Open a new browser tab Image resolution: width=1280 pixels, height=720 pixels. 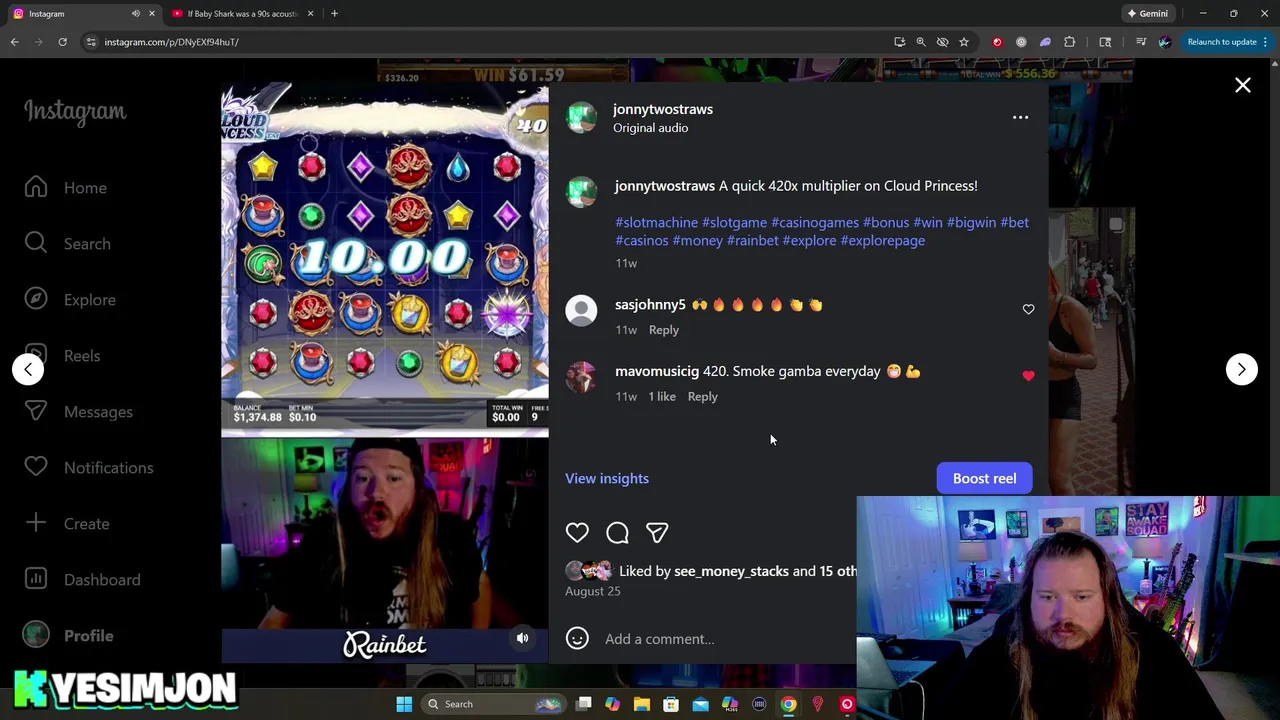coord(334,14)
